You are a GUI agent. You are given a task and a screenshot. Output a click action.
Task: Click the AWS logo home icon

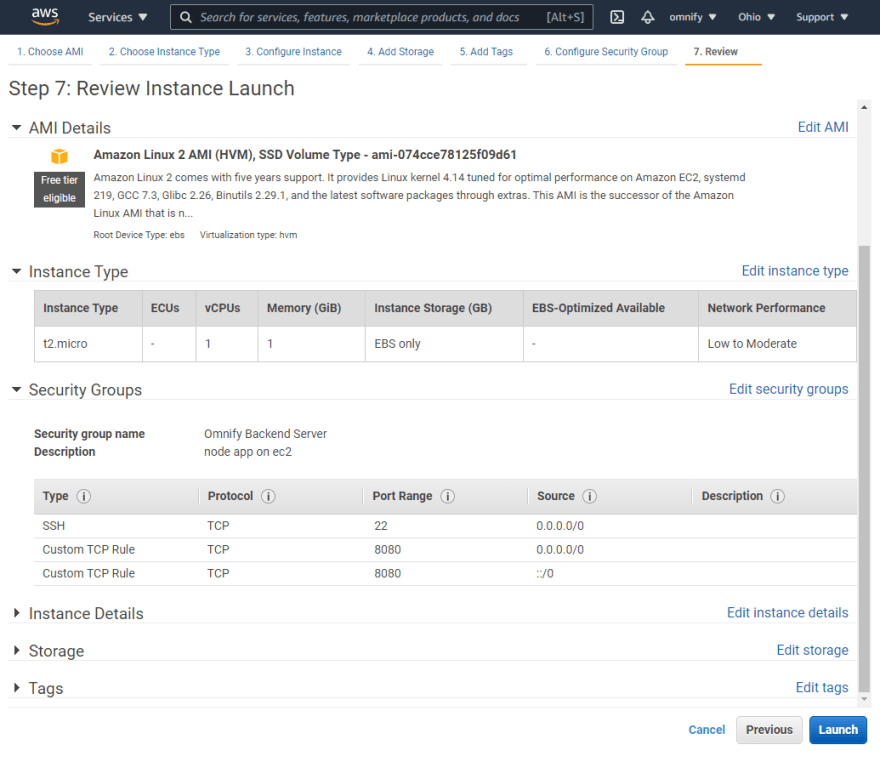coord(45,16)
